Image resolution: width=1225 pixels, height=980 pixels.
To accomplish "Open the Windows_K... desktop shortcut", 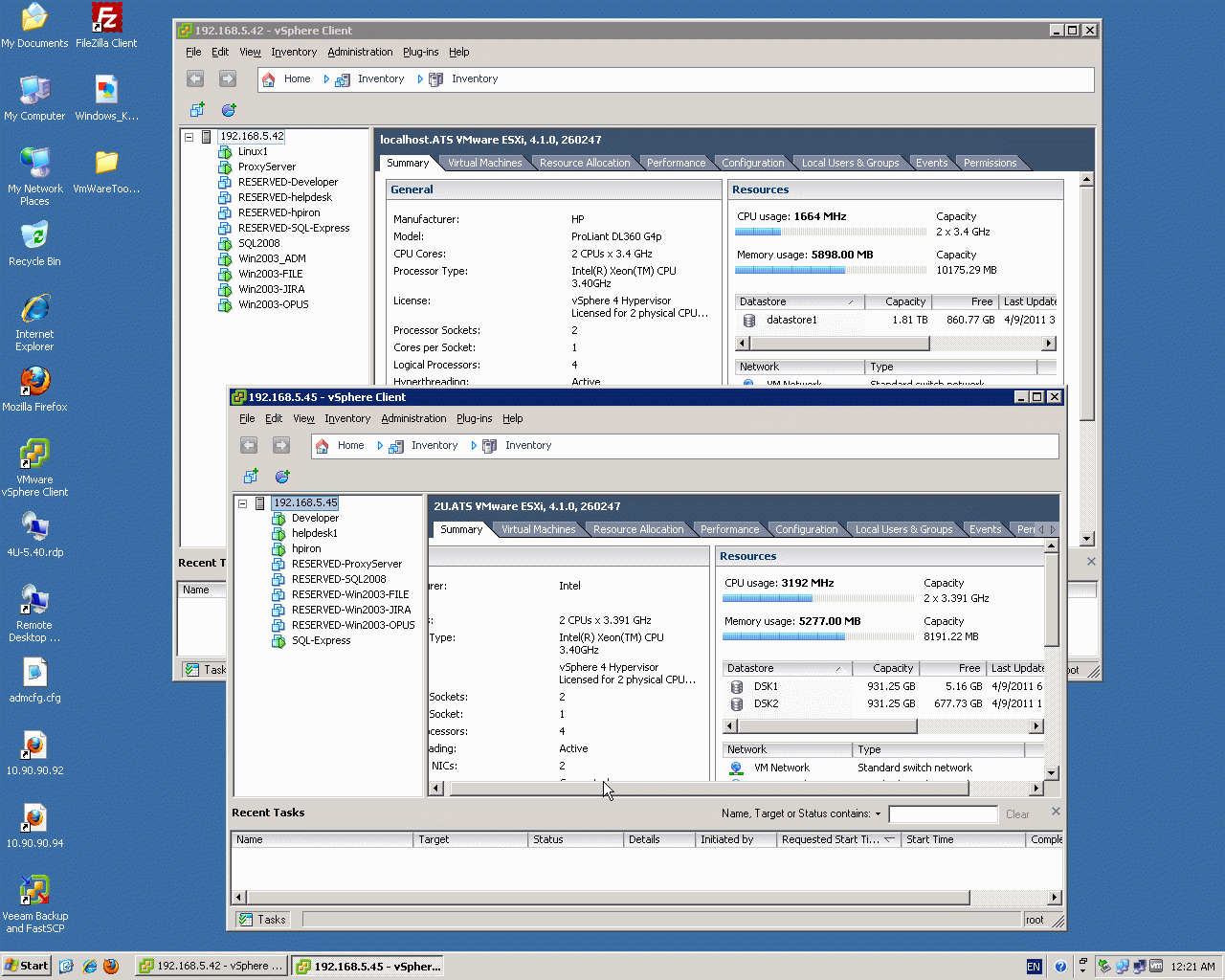I will point(106,99).
